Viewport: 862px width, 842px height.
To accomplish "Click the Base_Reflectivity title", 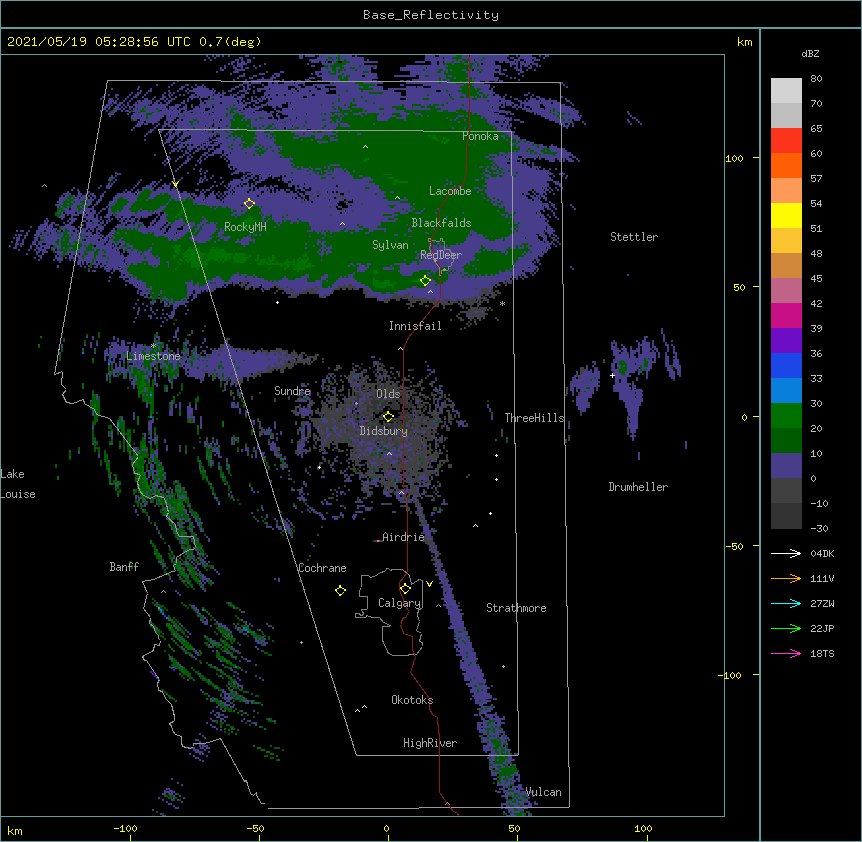I will click(x=431, y=15).
